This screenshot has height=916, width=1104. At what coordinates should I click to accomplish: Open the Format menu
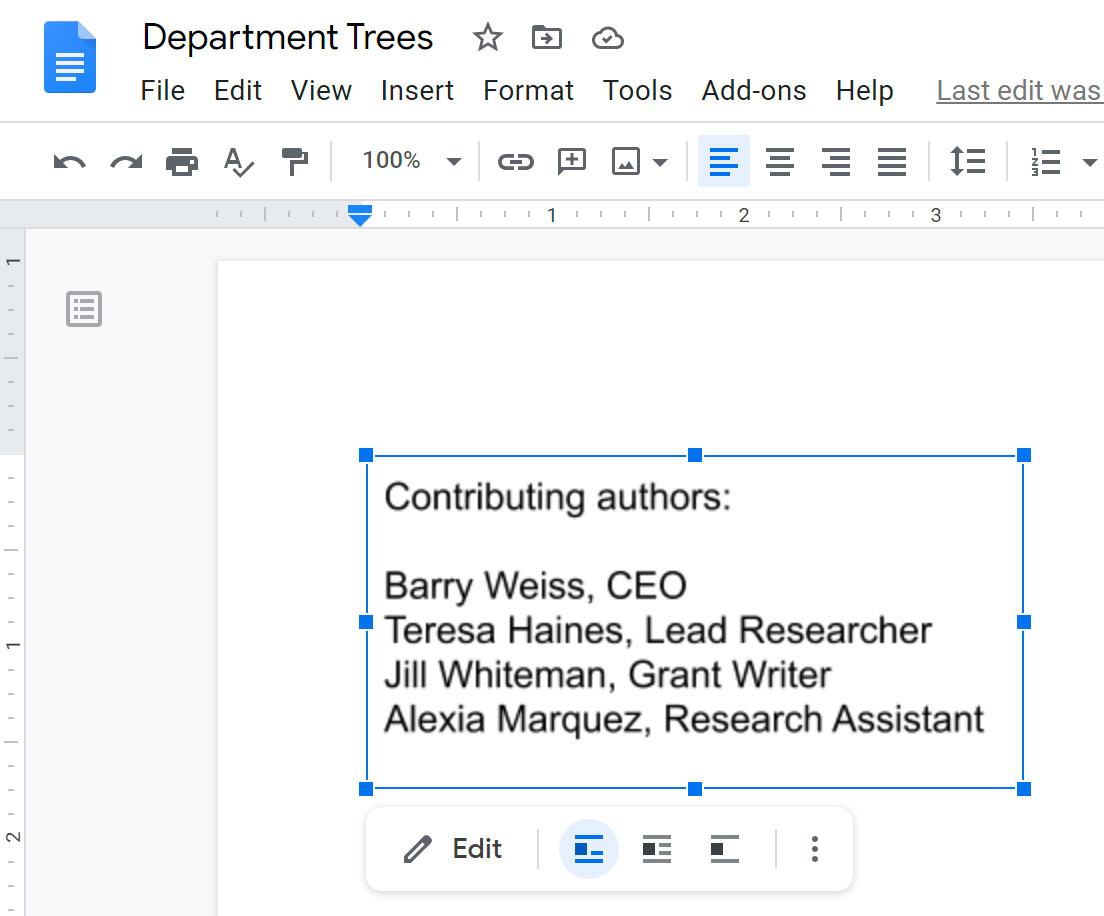(528, 90)
